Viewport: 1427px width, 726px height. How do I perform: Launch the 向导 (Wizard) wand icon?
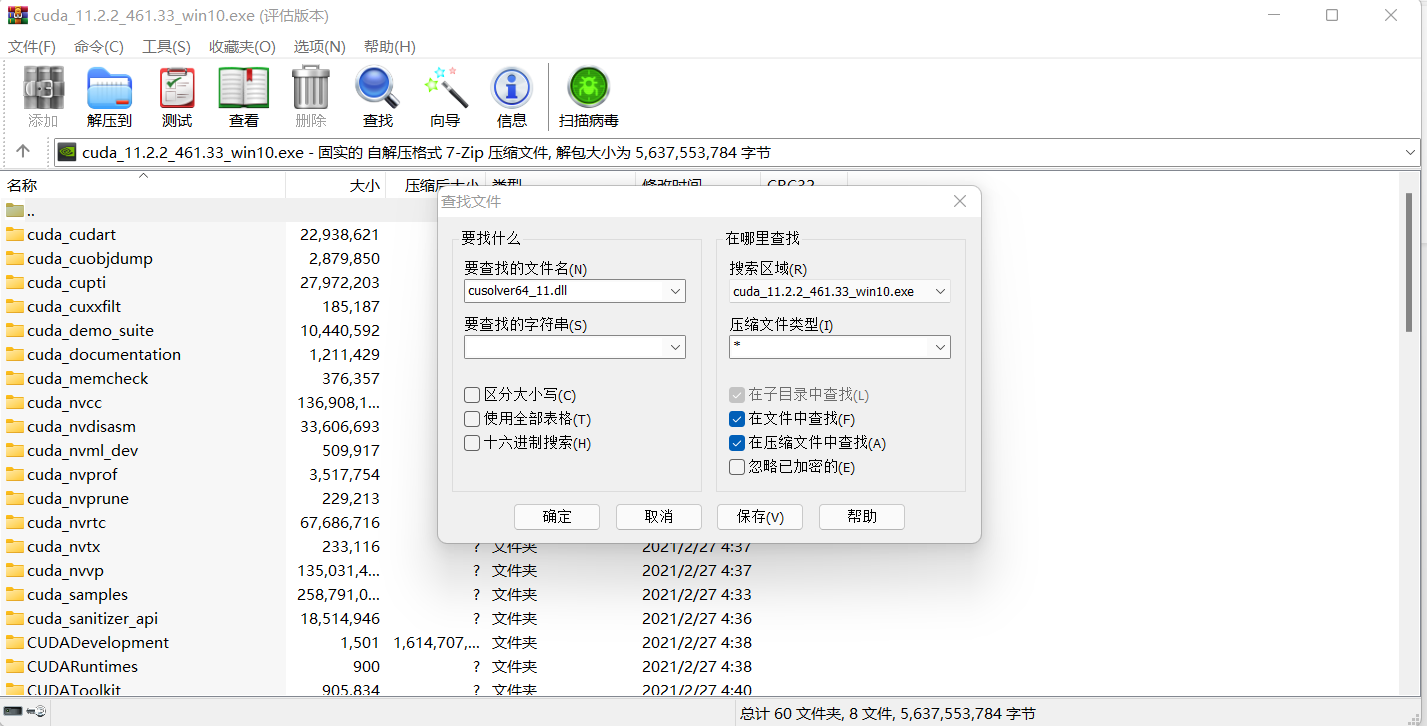445,89
